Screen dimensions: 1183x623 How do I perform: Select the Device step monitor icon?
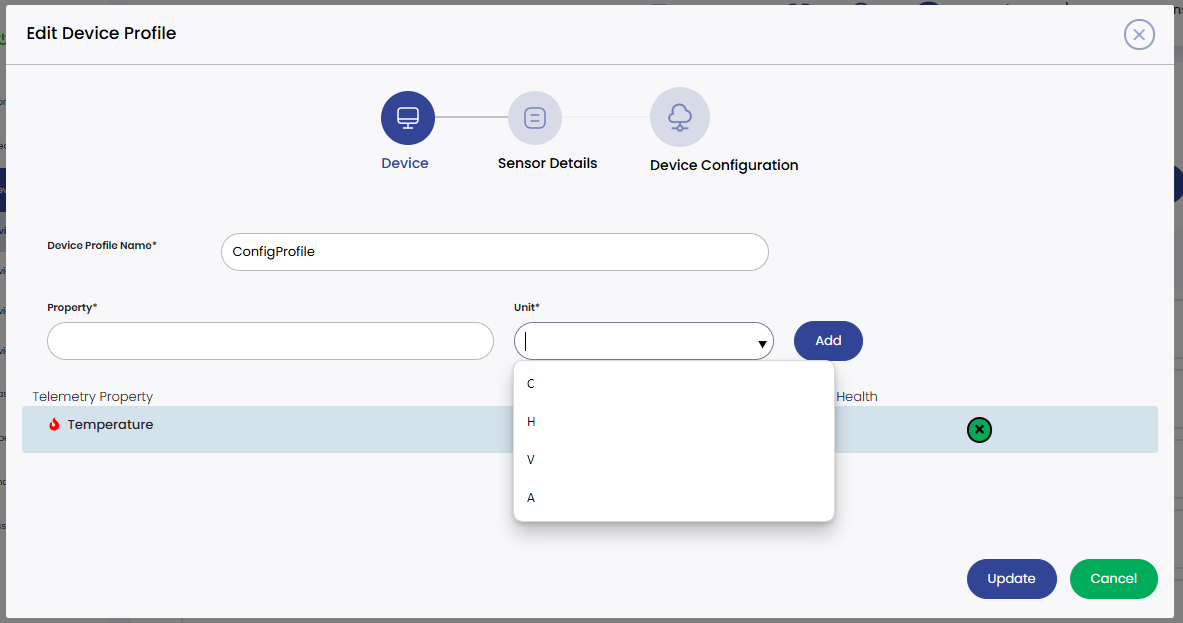pyautogui.click(x=406, y=116)
